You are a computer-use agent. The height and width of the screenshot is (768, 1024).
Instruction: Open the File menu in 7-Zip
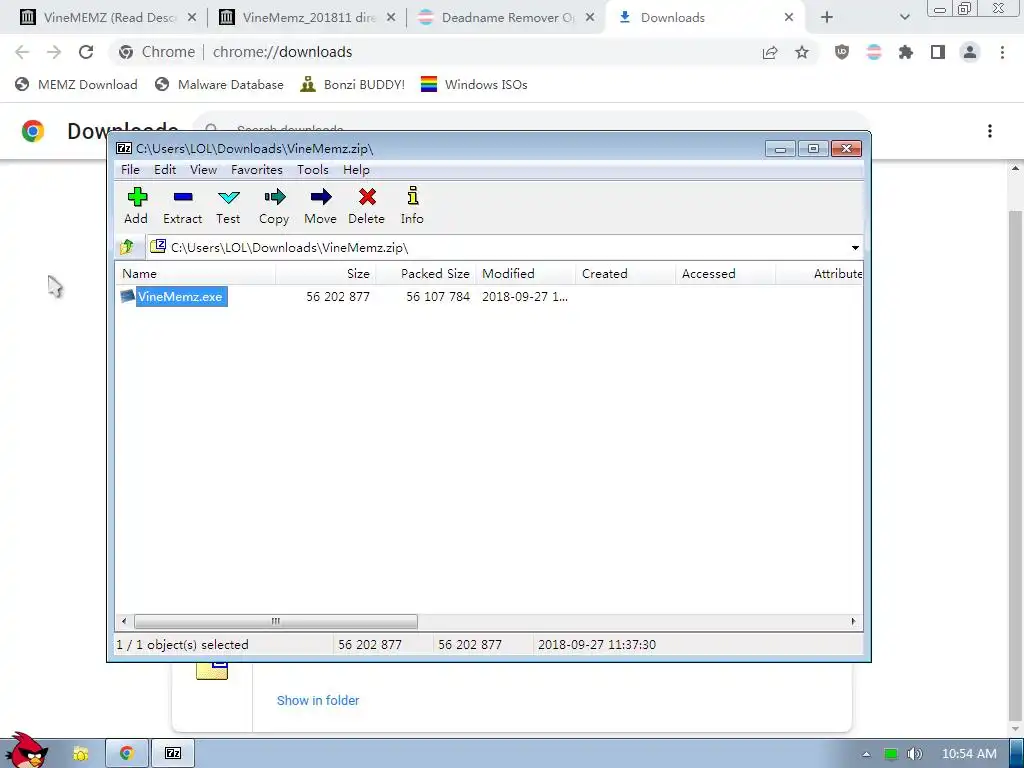131,170
